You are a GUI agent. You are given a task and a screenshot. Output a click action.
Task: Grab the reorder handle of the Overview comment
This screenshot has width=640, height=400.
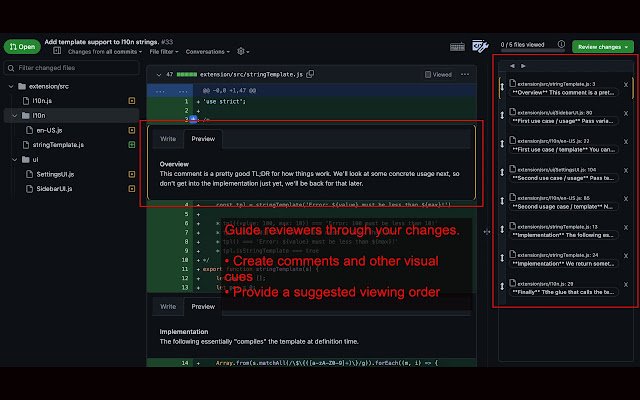pos(502,87)
